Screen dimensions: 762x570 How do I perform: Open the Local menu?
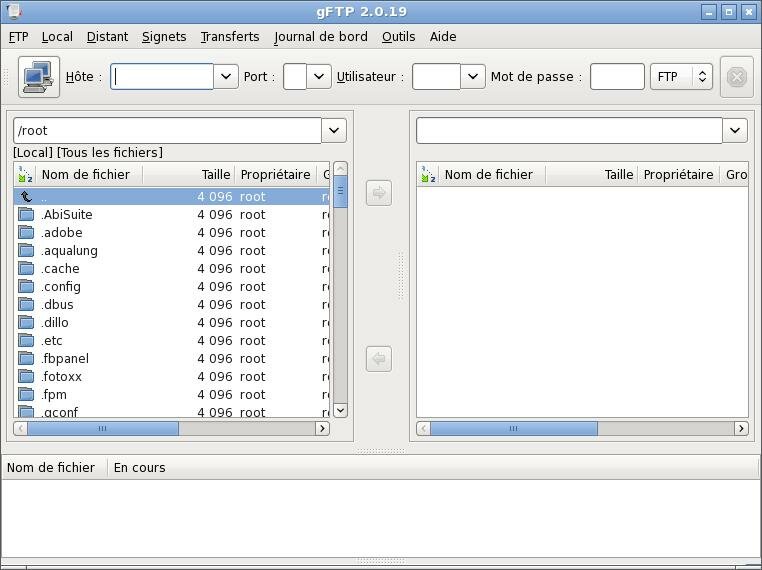click(57, 37)
